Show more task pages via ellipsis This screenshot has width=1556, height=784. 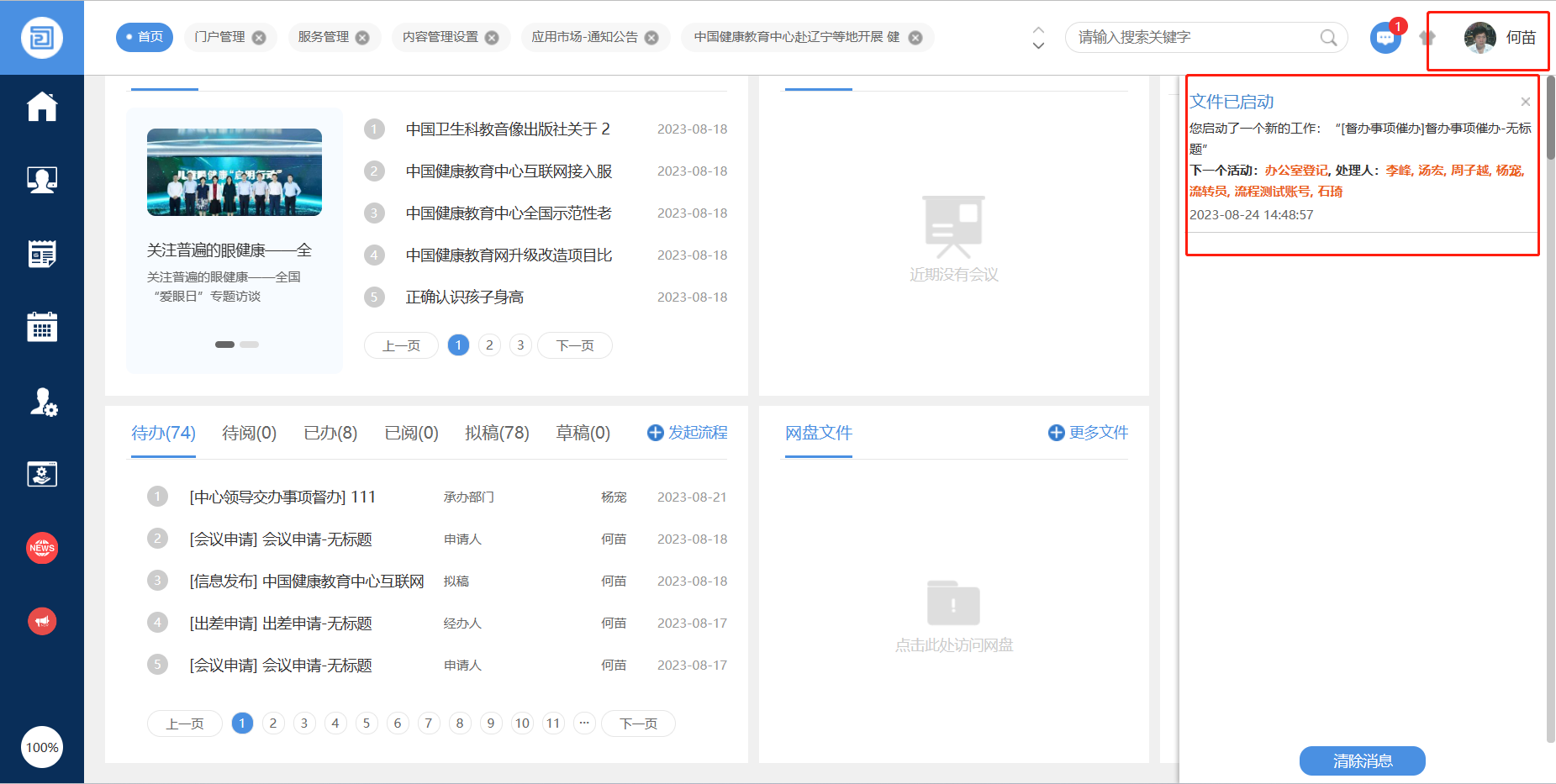coord(584,723)
